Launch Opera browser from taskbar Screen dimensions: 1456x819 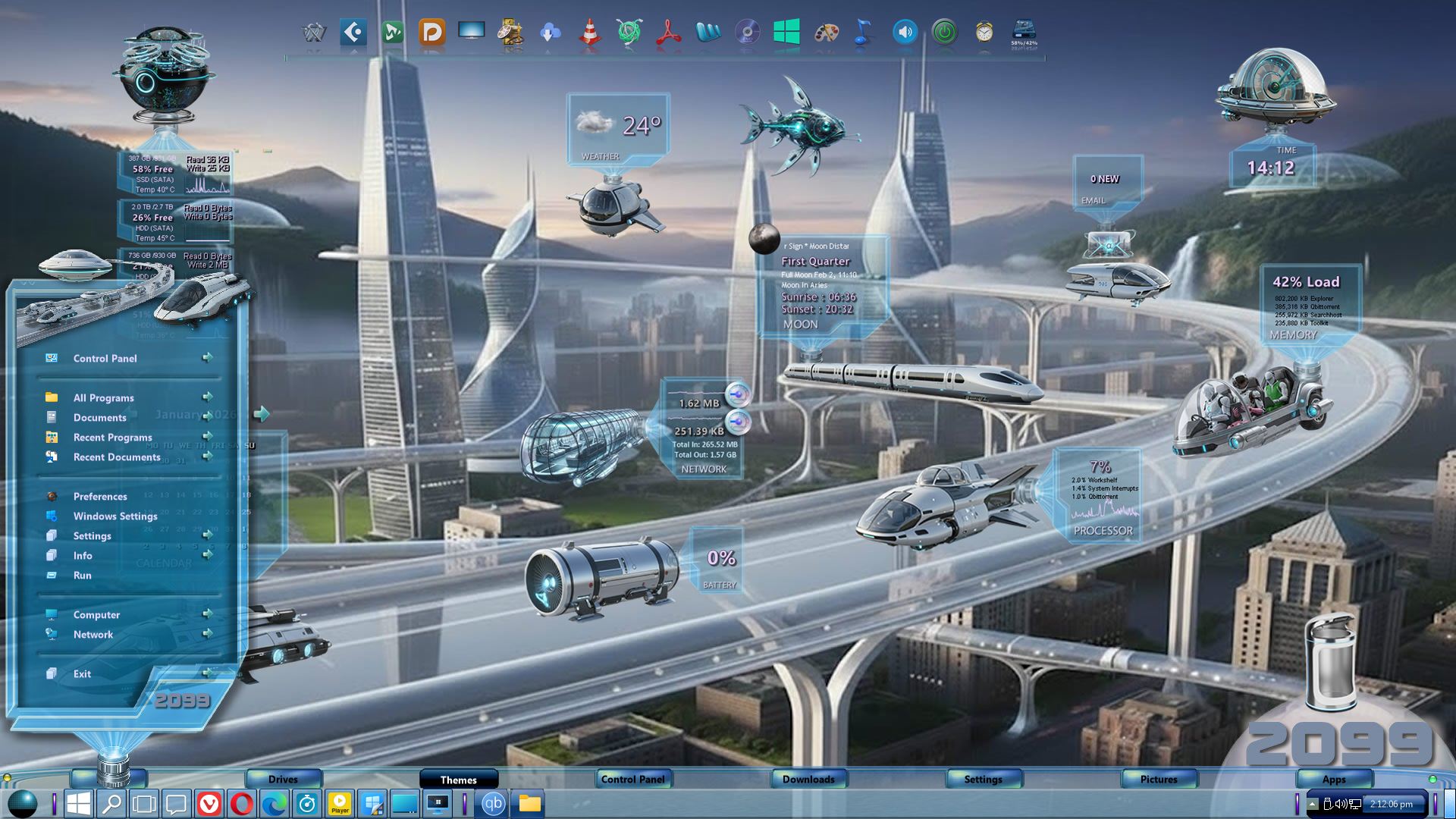coord(242,804)
